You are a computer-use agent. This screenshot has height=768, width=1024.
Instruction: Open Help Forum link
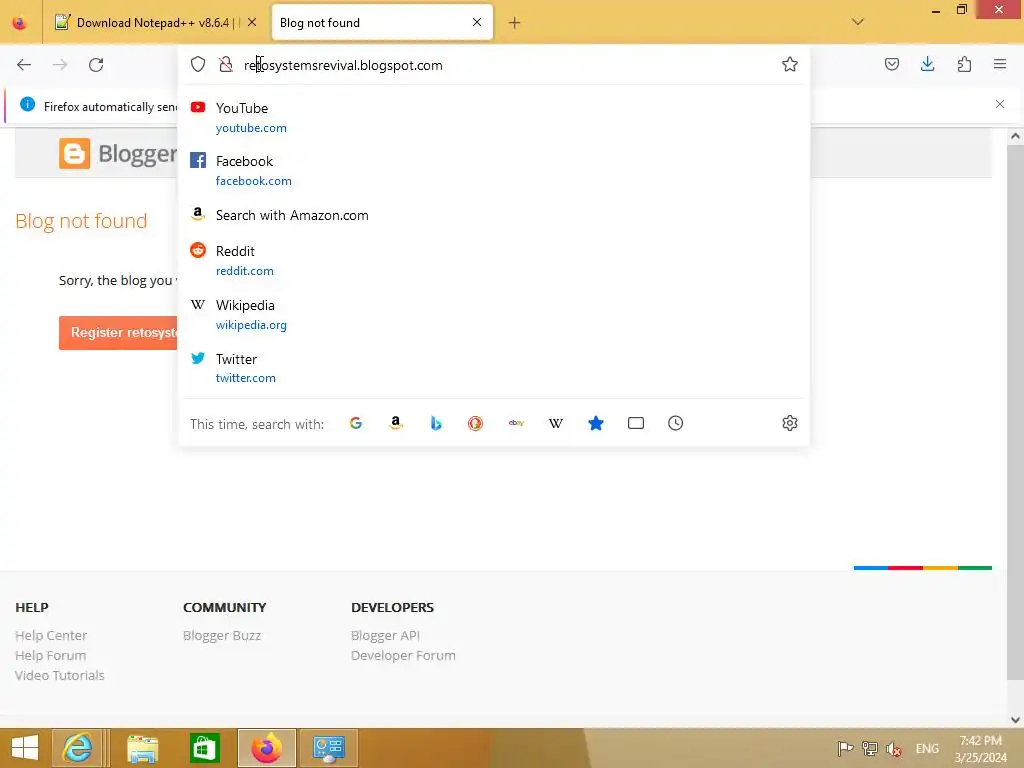50,655
